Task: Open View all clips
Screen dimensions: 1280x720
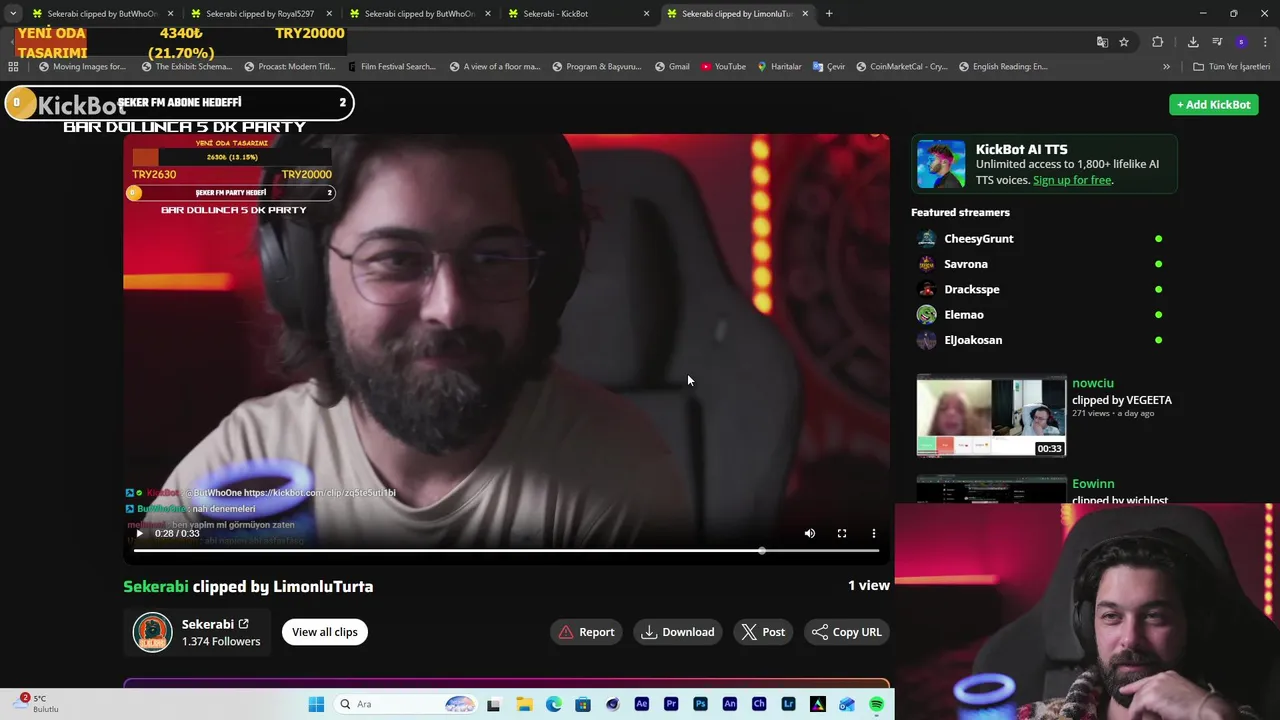Action: click(324, 632)
